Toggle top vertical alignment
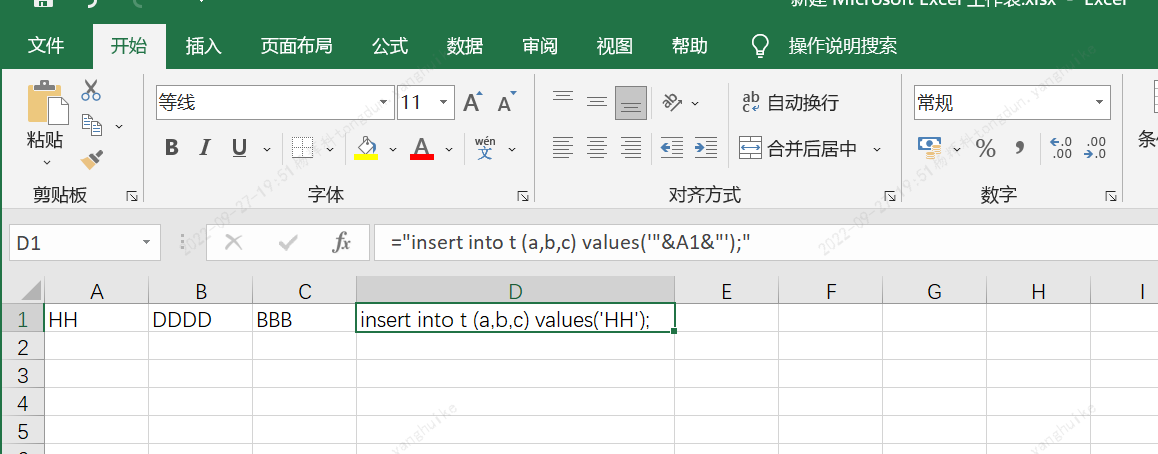 563,103
